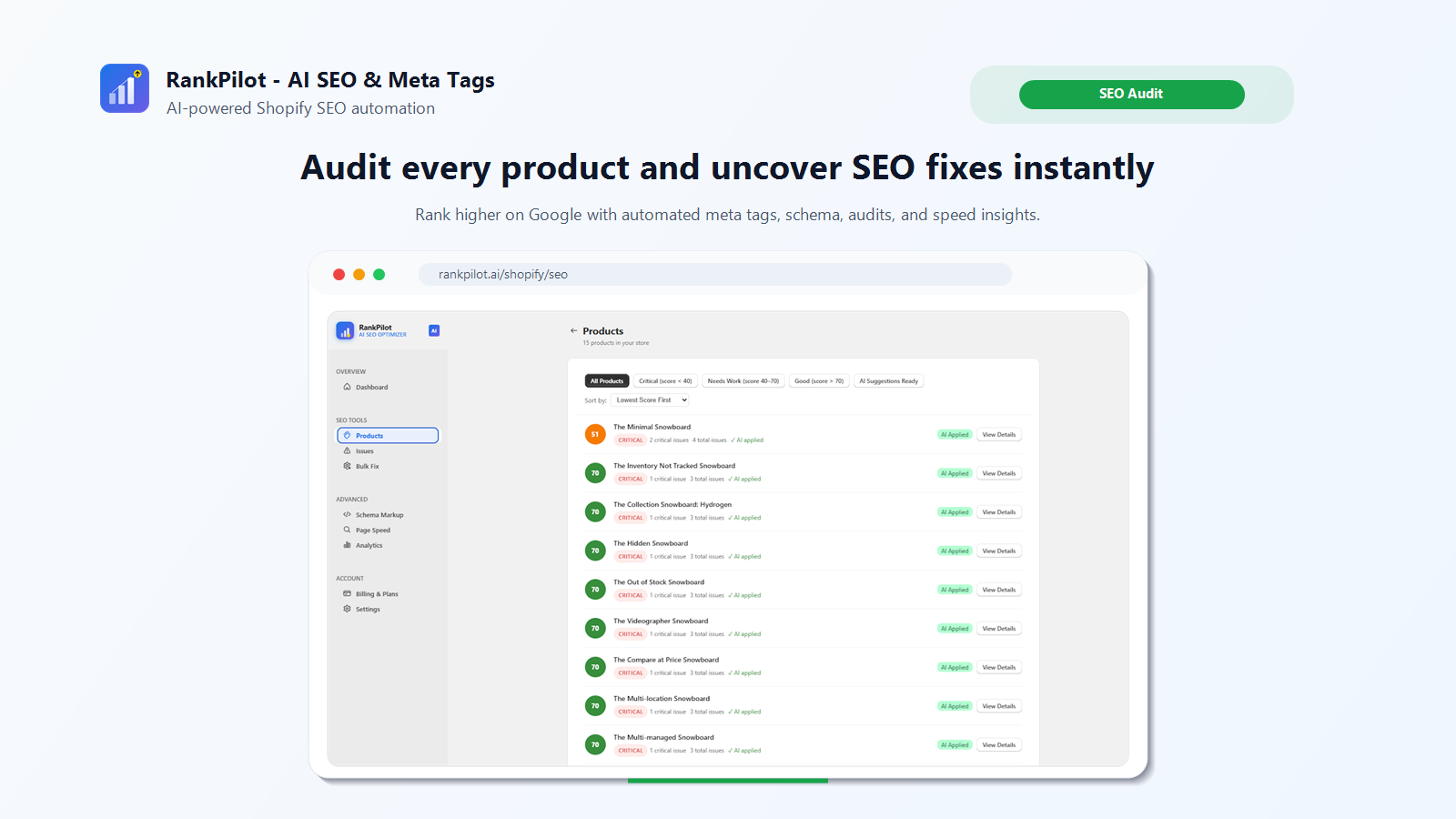The height and width of the screenshot is (819, 1456).
Task: View Details for The Hidden Snowboard
Action: (999, 551)
